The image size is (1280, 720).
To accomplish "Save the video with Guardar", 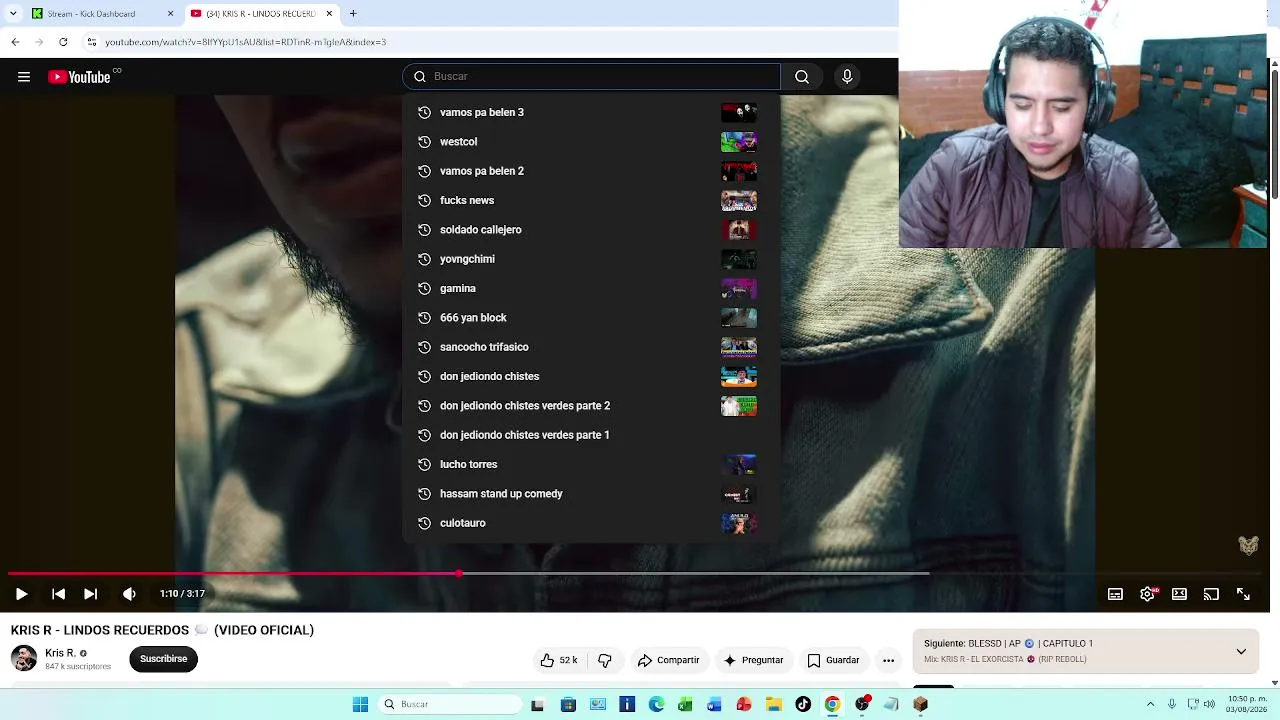I will 833,660.
